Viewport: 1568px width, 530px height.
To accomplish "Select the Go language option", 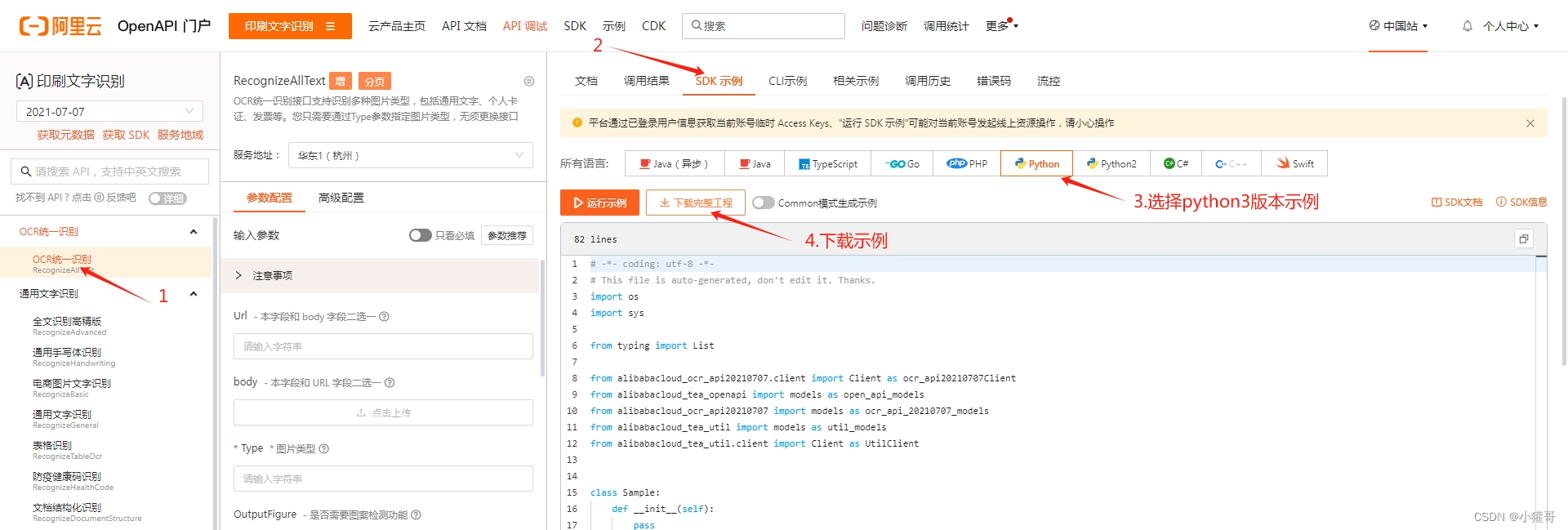I will 902,163.
